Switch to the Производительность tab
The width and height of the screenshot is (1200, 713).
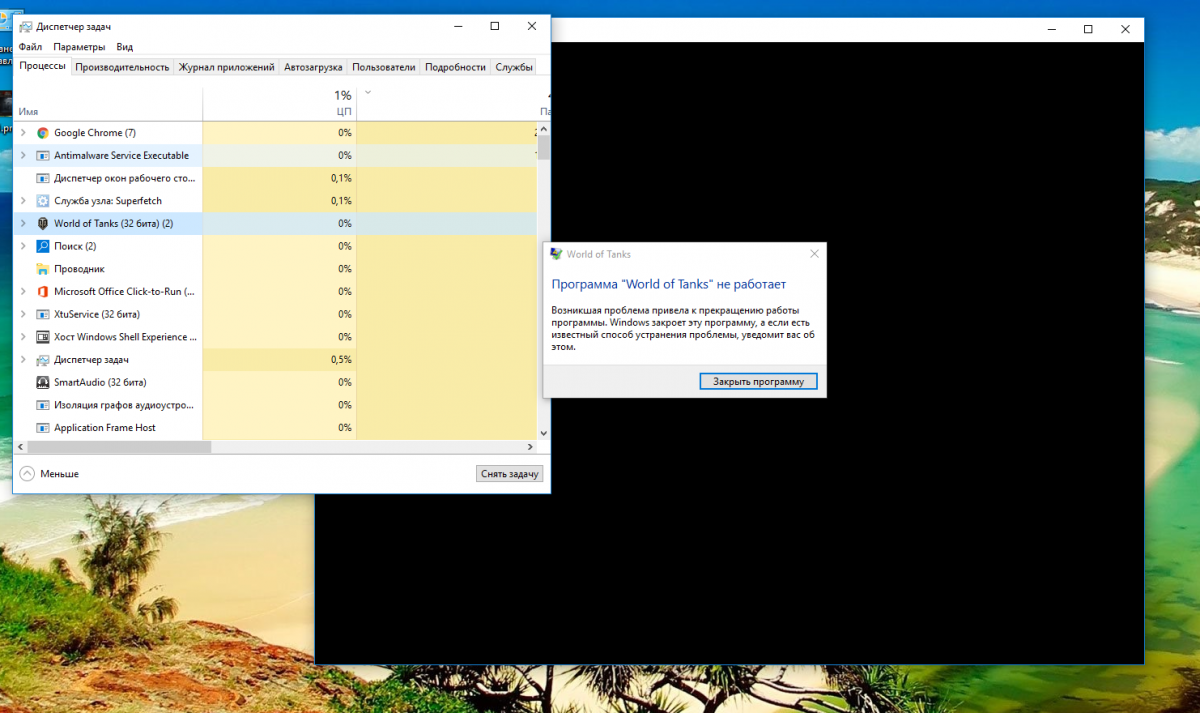tap(122, 67)
